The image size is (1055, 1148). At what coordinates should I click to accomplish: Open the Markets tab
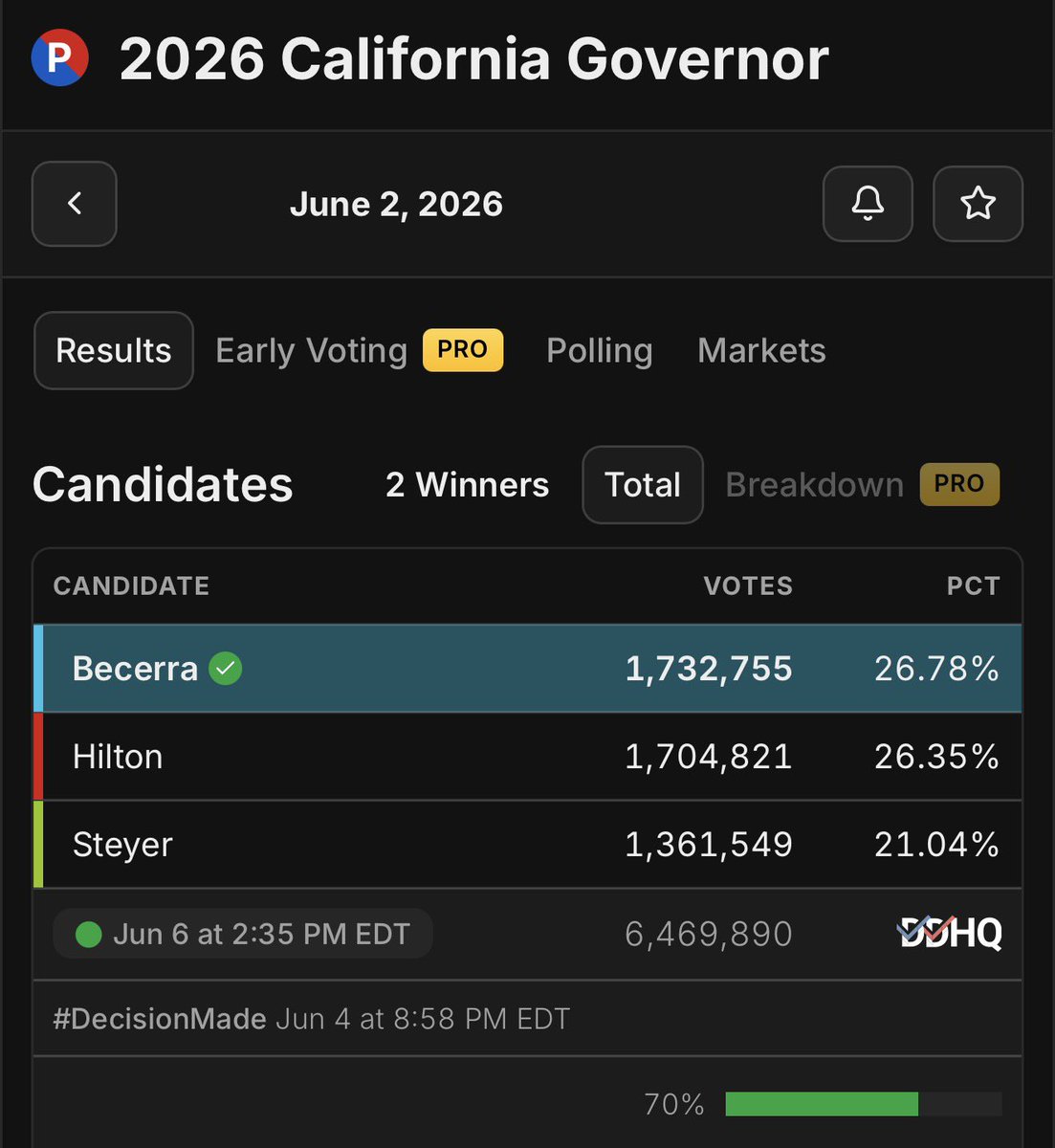click(761, 350)
